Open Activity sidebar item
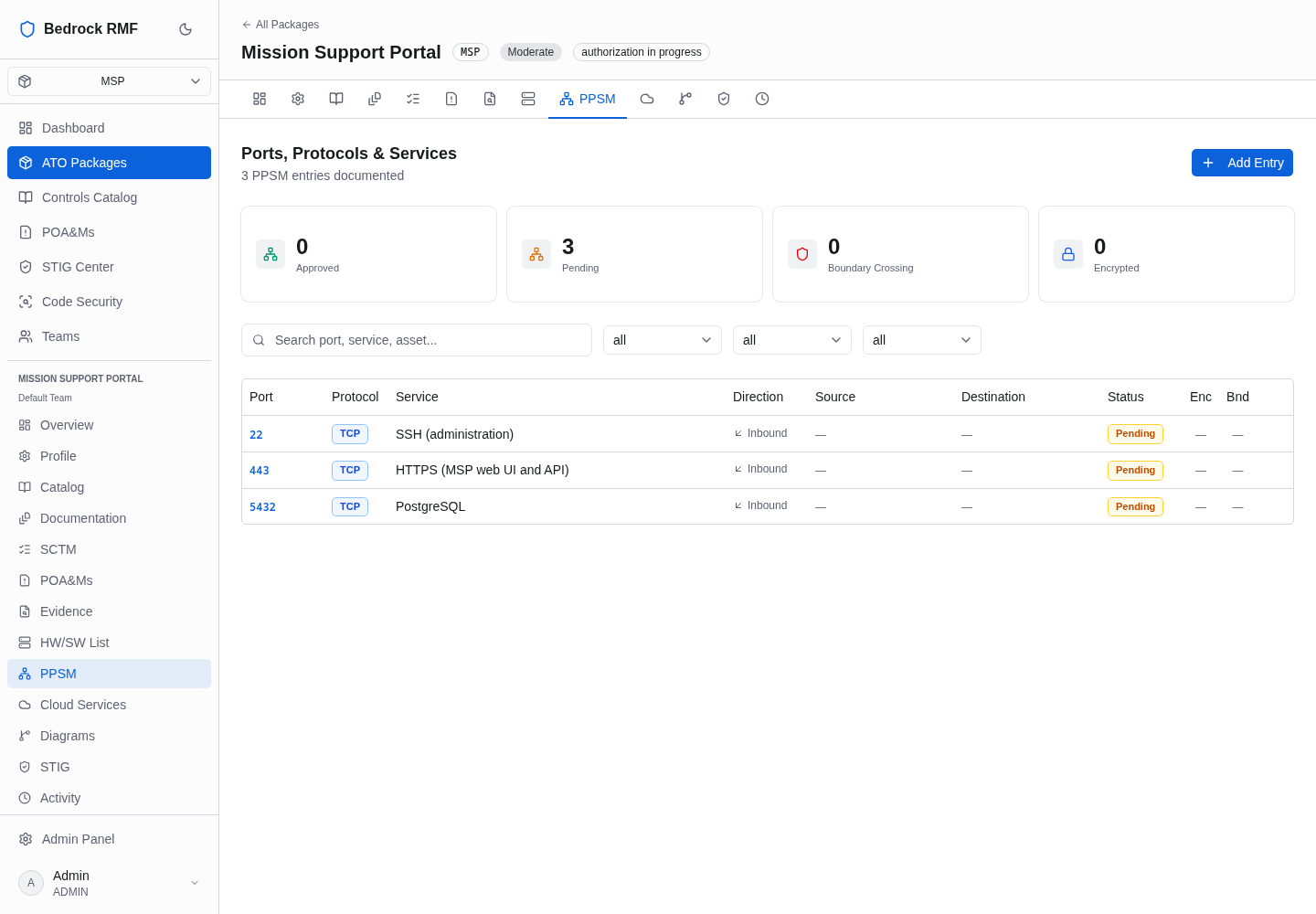Viewport: 1316px width, 914px height. [110, 798]
